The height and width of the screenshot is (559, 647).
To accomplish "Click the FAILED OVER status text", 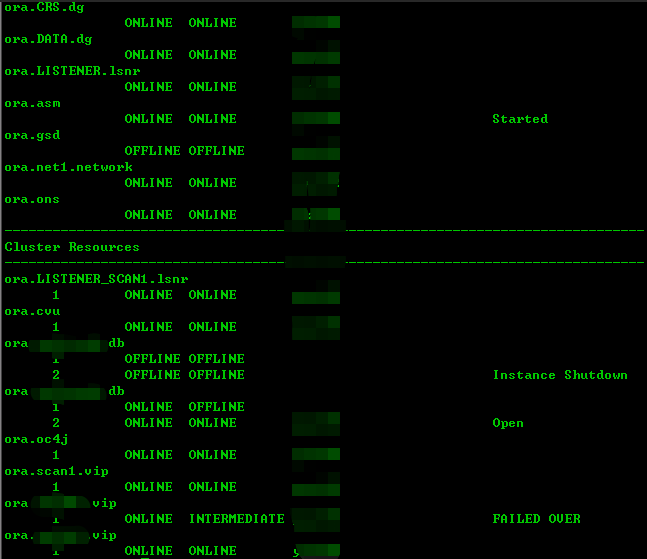I will 536,519.
